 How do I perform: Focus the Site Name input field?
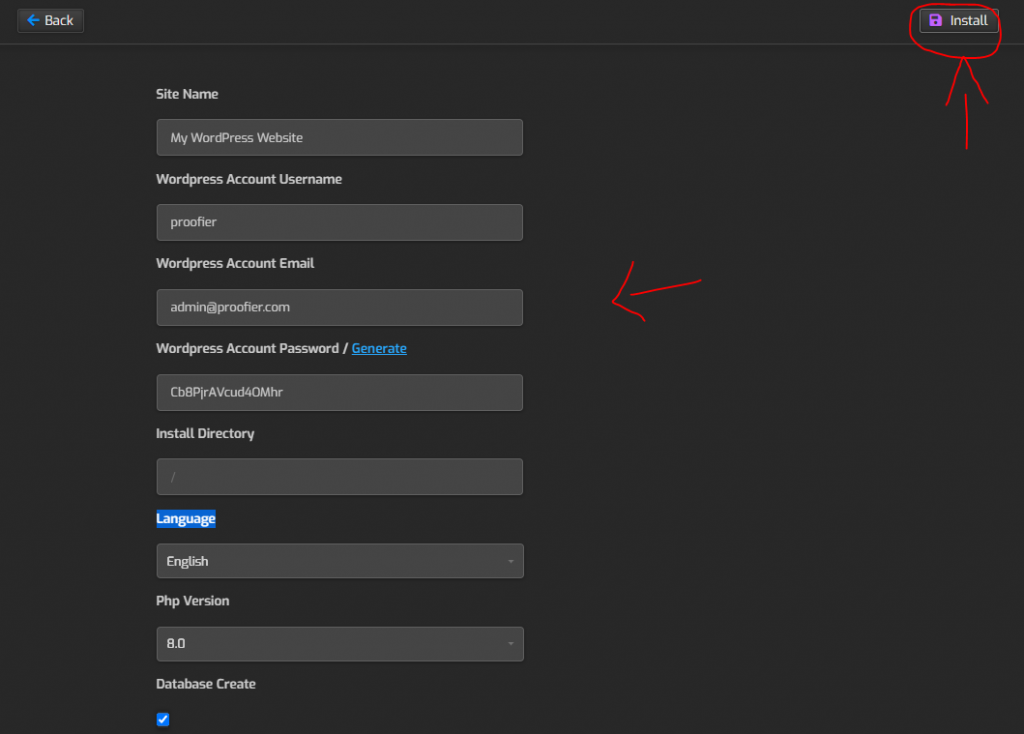pyautogui.click(x=340, y=137)
